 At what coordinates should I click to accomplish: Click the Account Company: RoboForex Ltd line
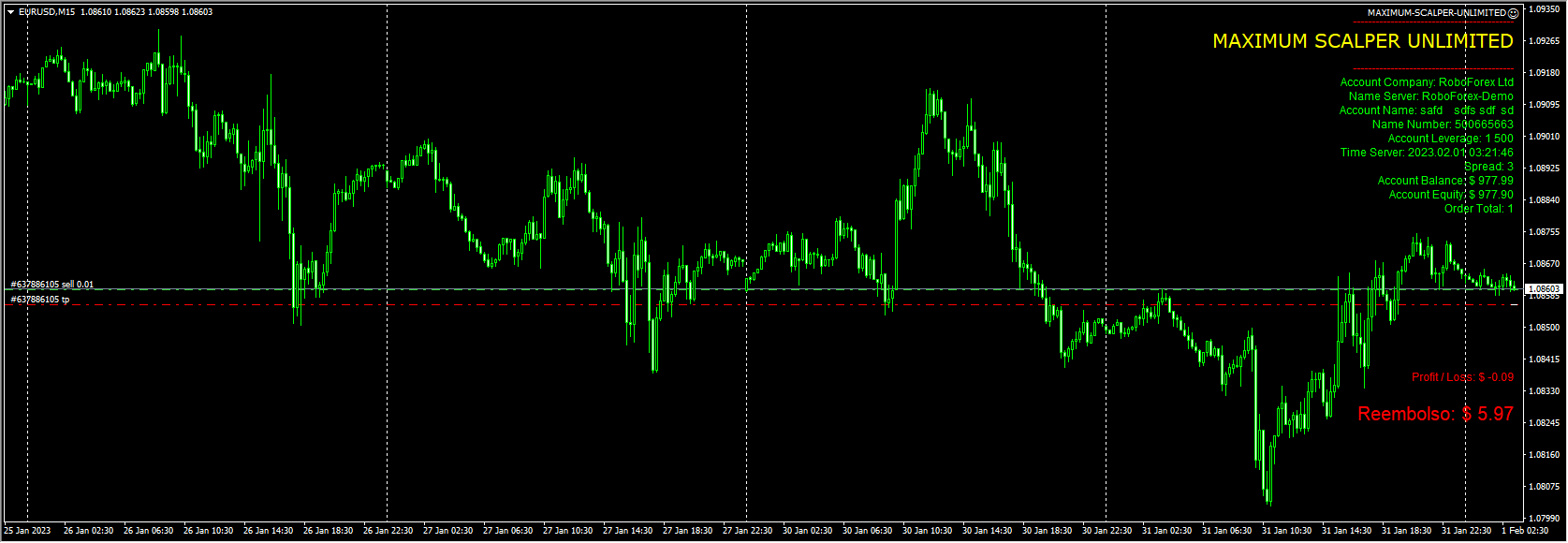pyautogui.click(x=1427, y=82)
